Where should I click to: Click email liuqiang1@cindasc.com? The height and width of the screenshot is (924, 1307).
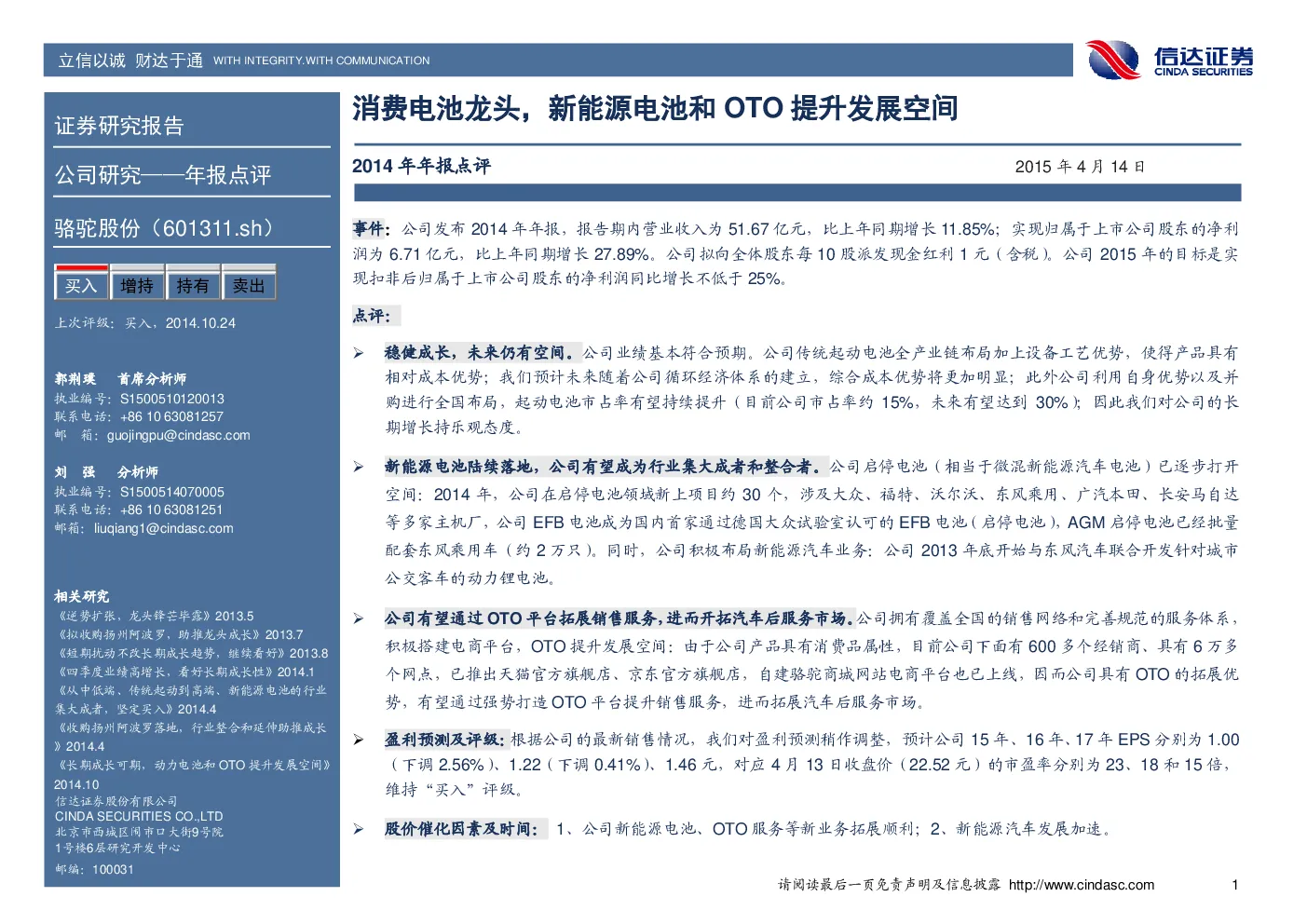pyautogui.click(x=164, y=528)
